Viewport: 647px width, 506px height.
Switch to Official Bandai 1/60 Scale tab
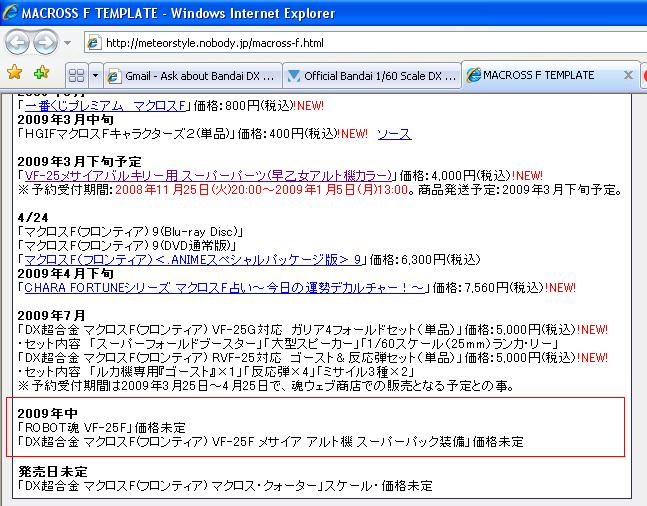372,76
